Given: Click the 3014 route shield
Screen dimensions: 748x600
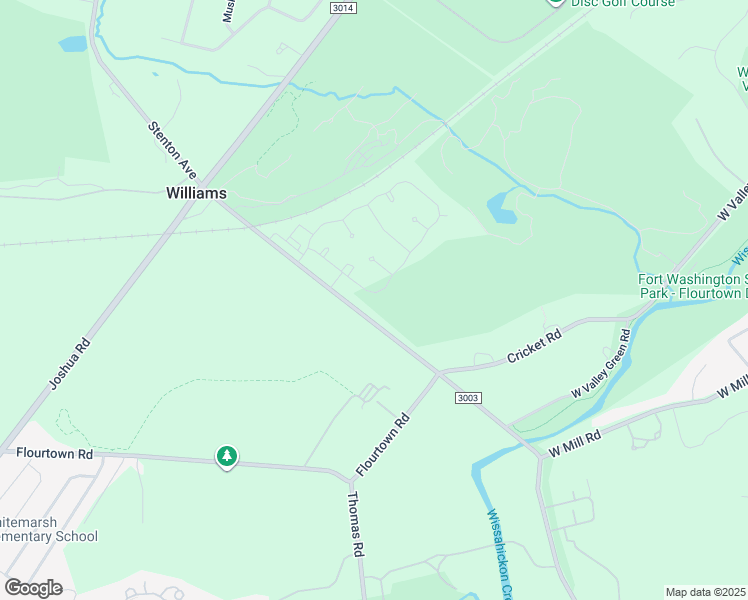Looking at the screenshot, I should (343, 8).
